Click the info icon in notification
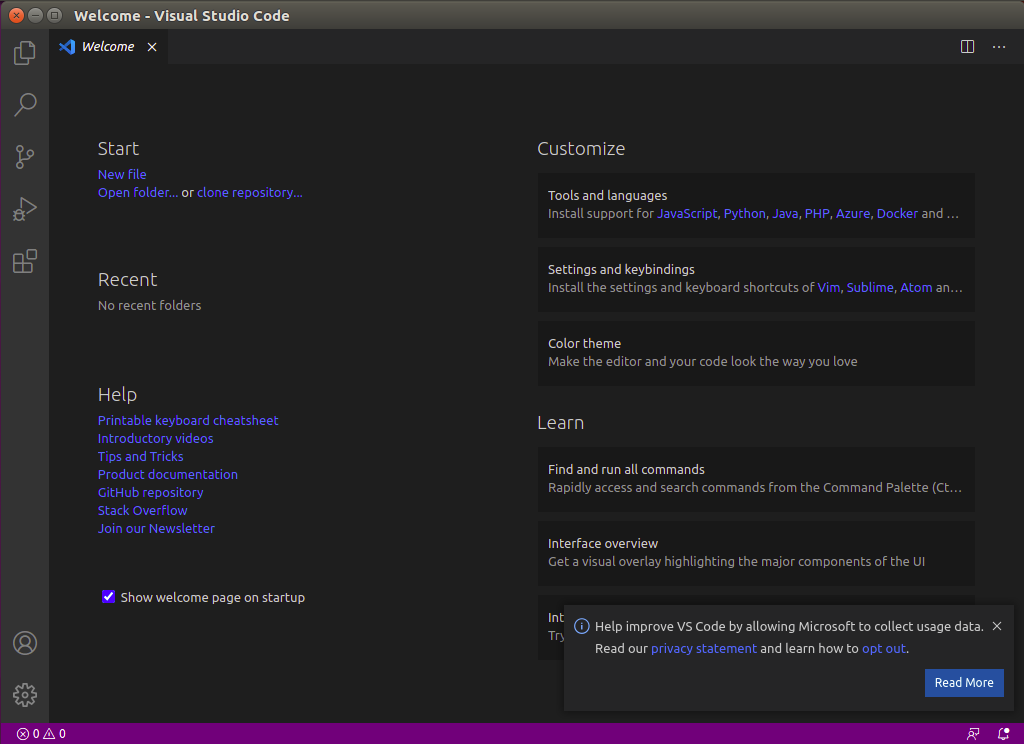The image size is (1024, 744). tap(581, 626)
